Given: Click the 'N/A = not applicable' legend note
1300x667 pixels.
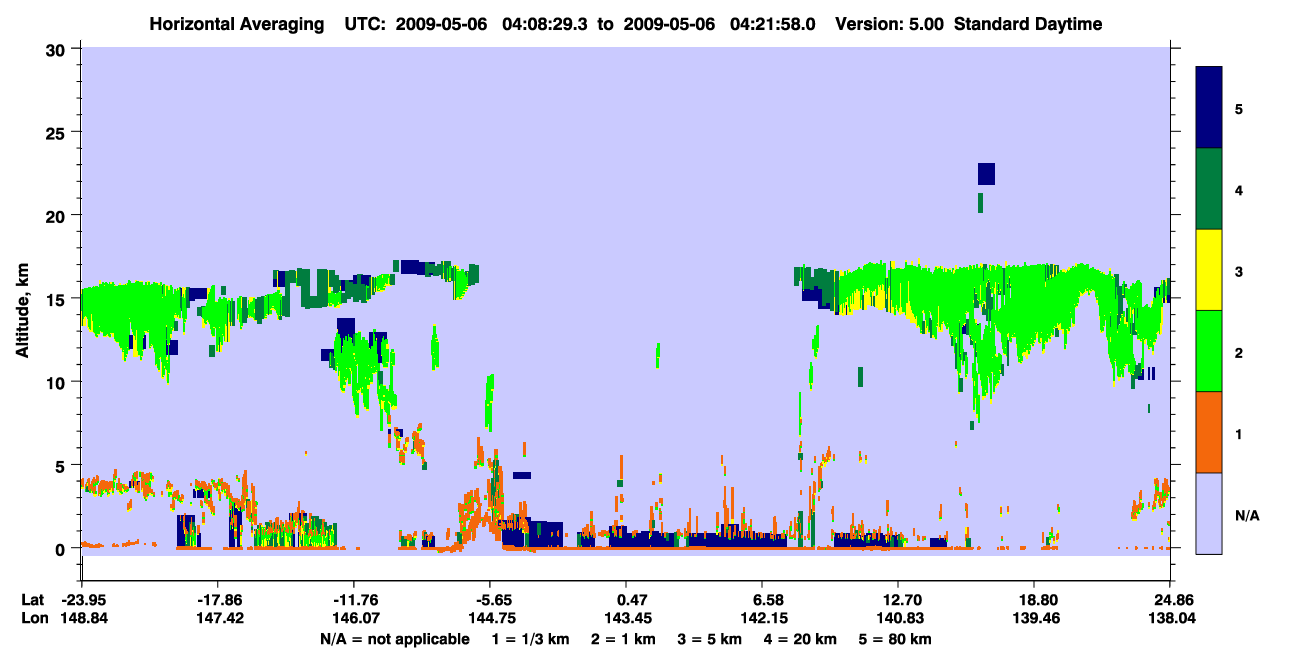Looking at the screenshot, I should [394, 639].
